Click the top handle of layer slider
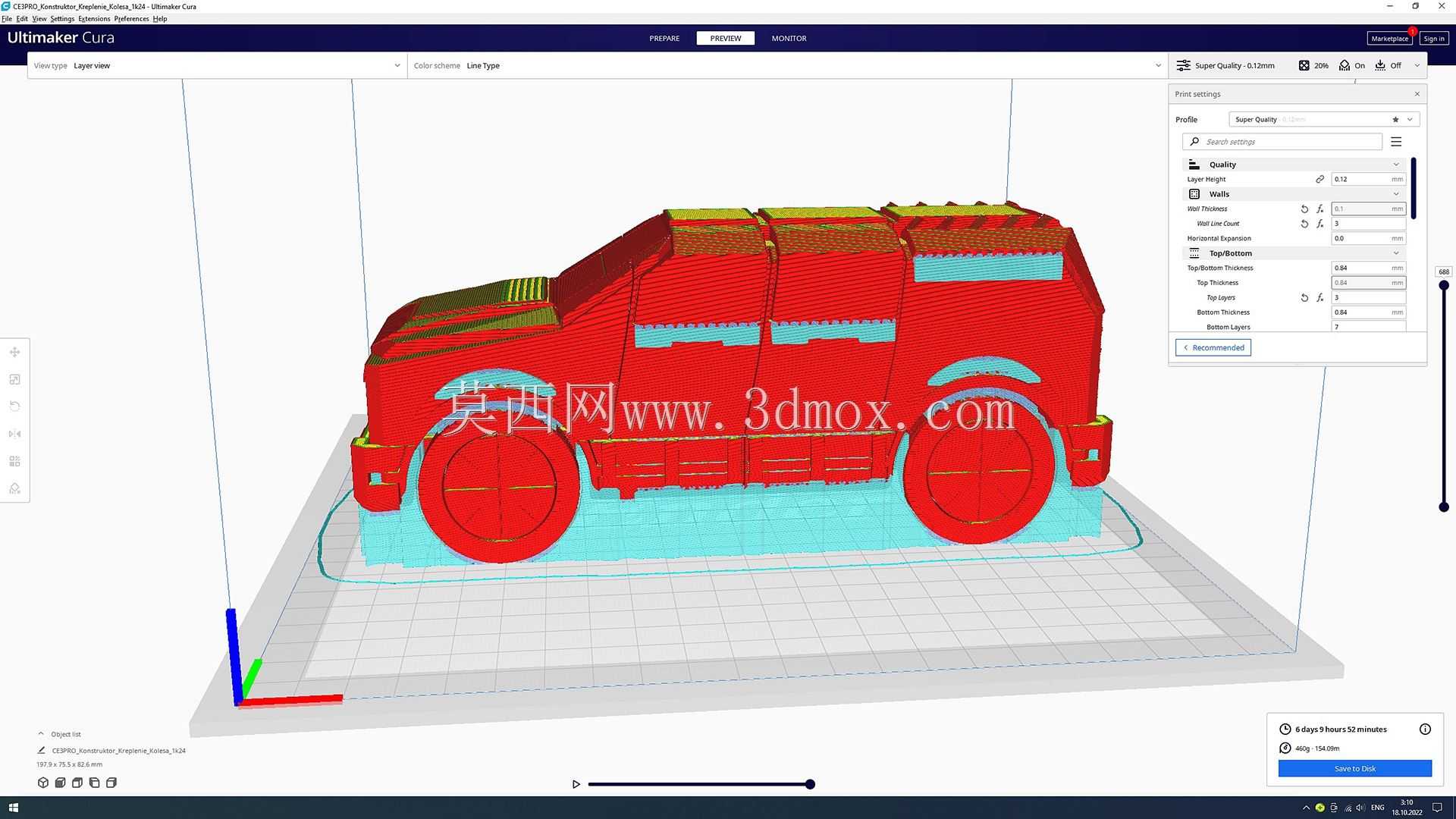 tap(1444, 285)
